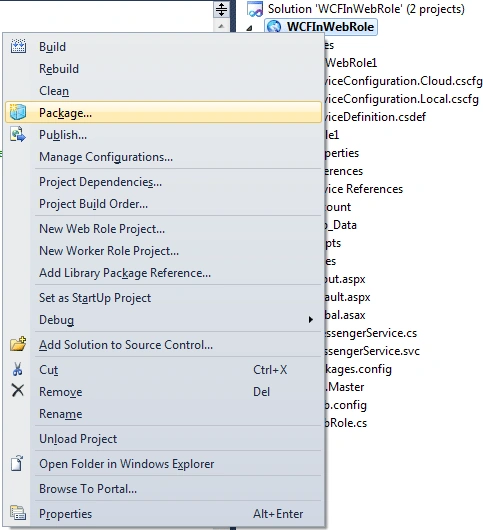483x530 pixels.
Task: Click the WCFInWebRole project globe icon
Action: pyautogui.click(x=274, y=27)
